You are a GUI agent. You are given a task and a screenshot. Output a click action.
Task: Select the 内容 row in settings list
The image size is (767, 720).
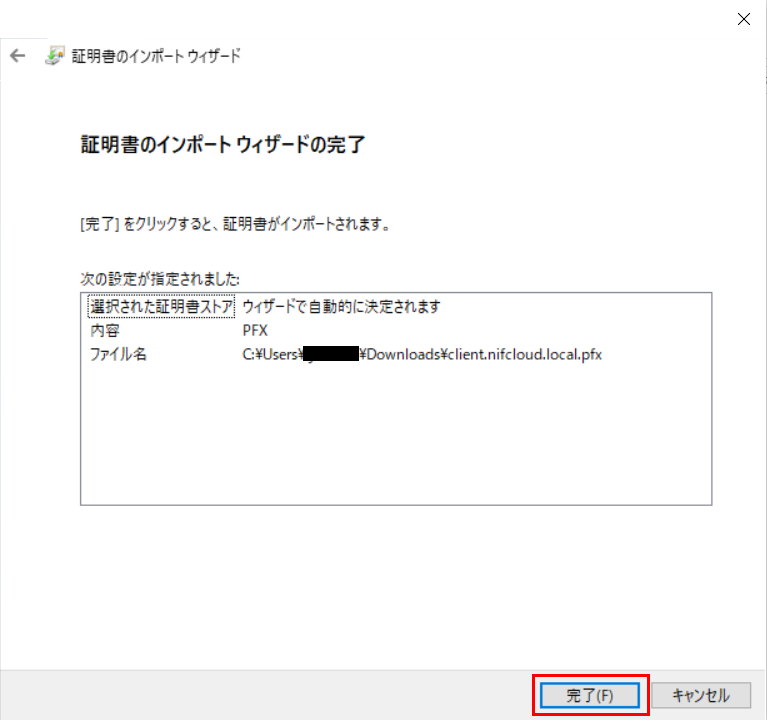(x=104, y=331)
